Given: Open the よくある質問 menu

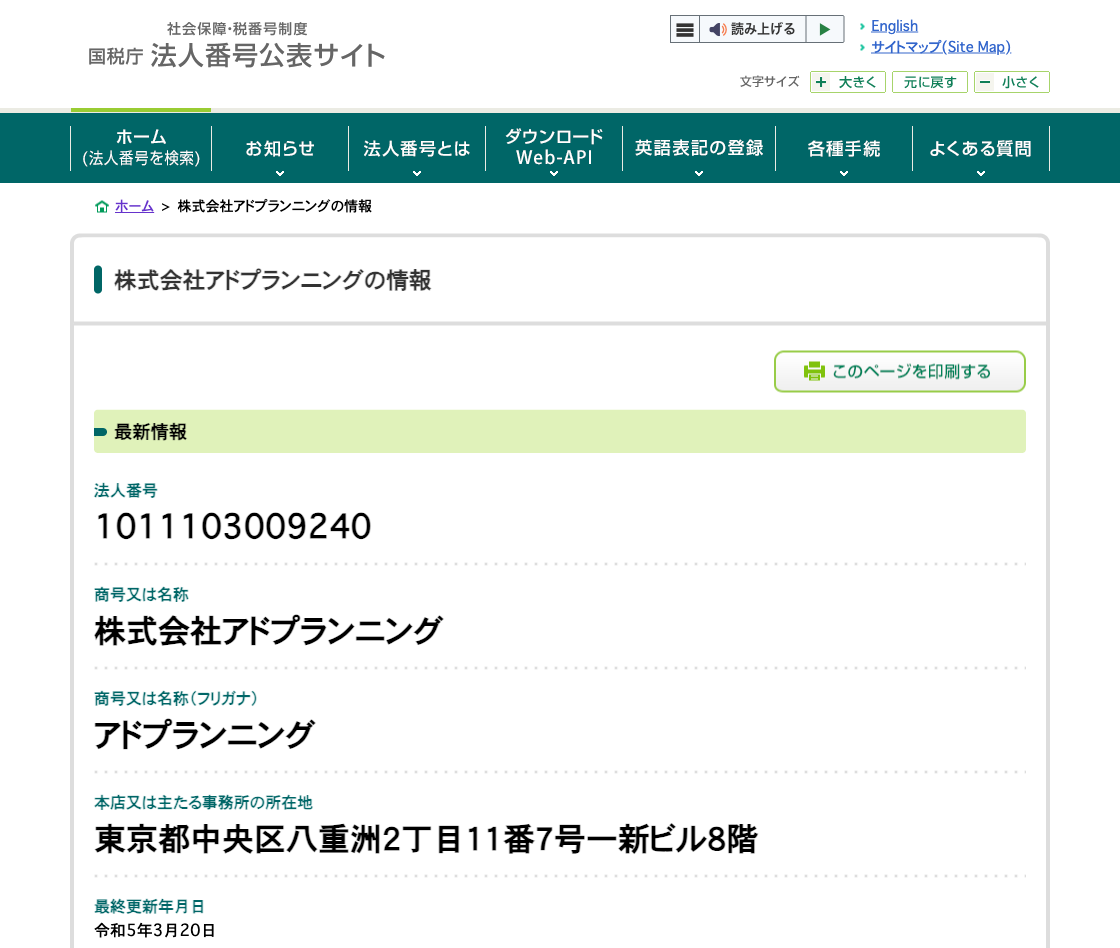Looking at the screenshot, I should click(981, 148).
